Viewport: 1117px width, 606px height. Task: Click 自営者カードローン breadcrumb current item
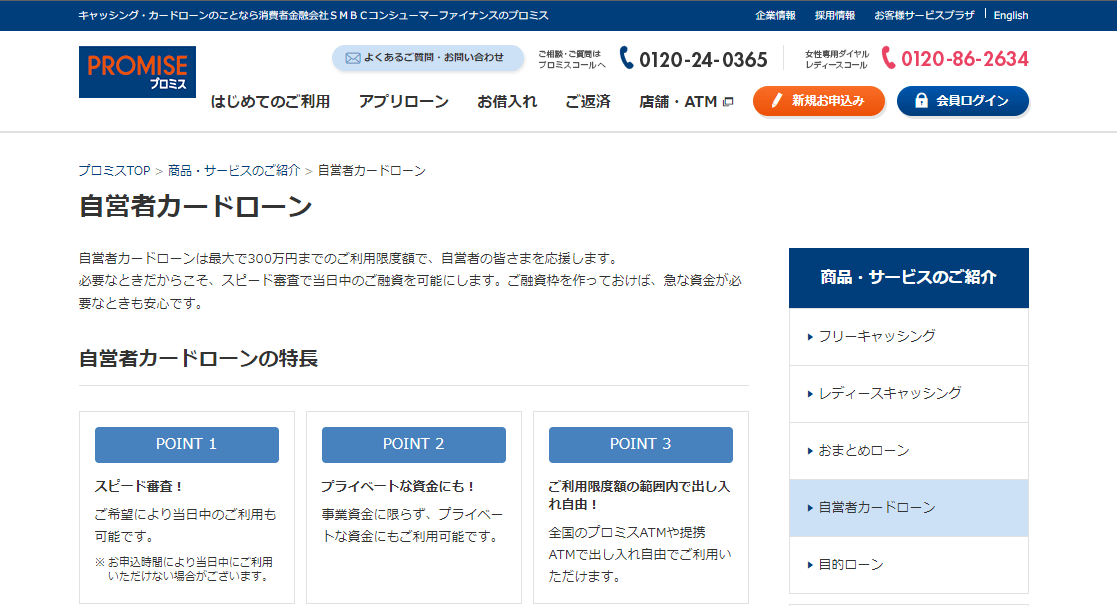coord(372,171)
